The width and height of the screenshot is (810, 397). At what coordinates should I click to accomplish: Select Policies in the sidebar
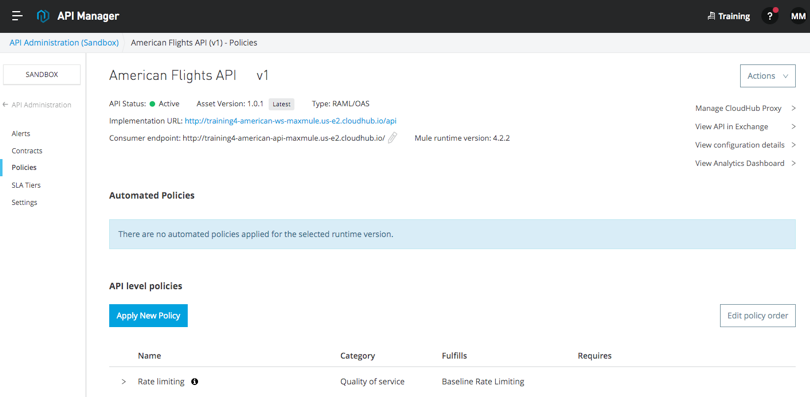(x=24, y=167)
